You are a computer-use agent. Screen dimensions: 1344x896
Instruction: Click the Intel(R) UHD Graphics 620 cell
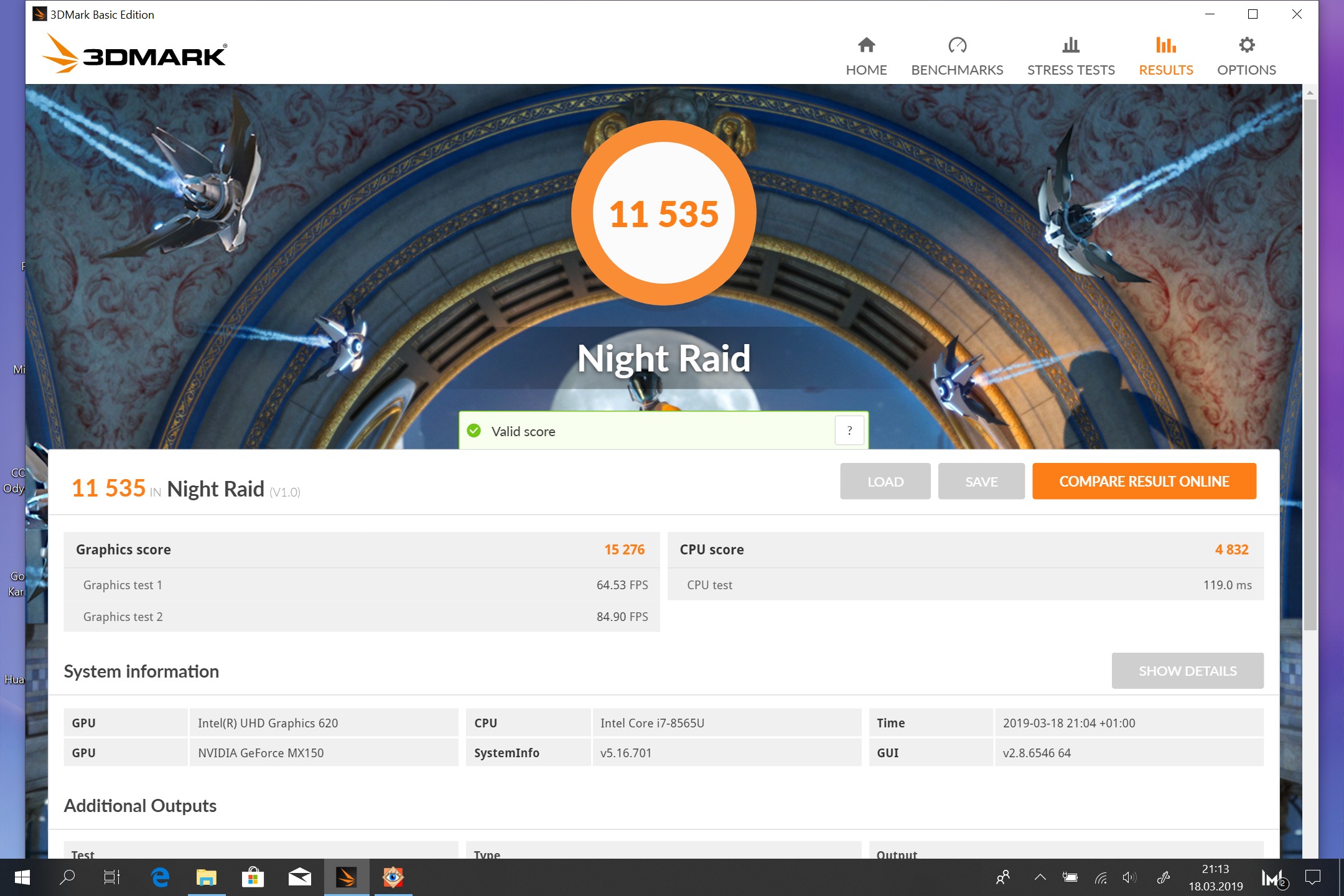tap(324, 723)
